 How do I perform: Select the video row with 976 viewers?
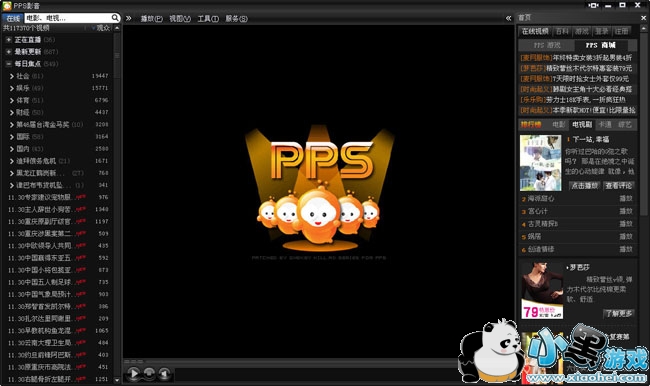click(58, 197)
